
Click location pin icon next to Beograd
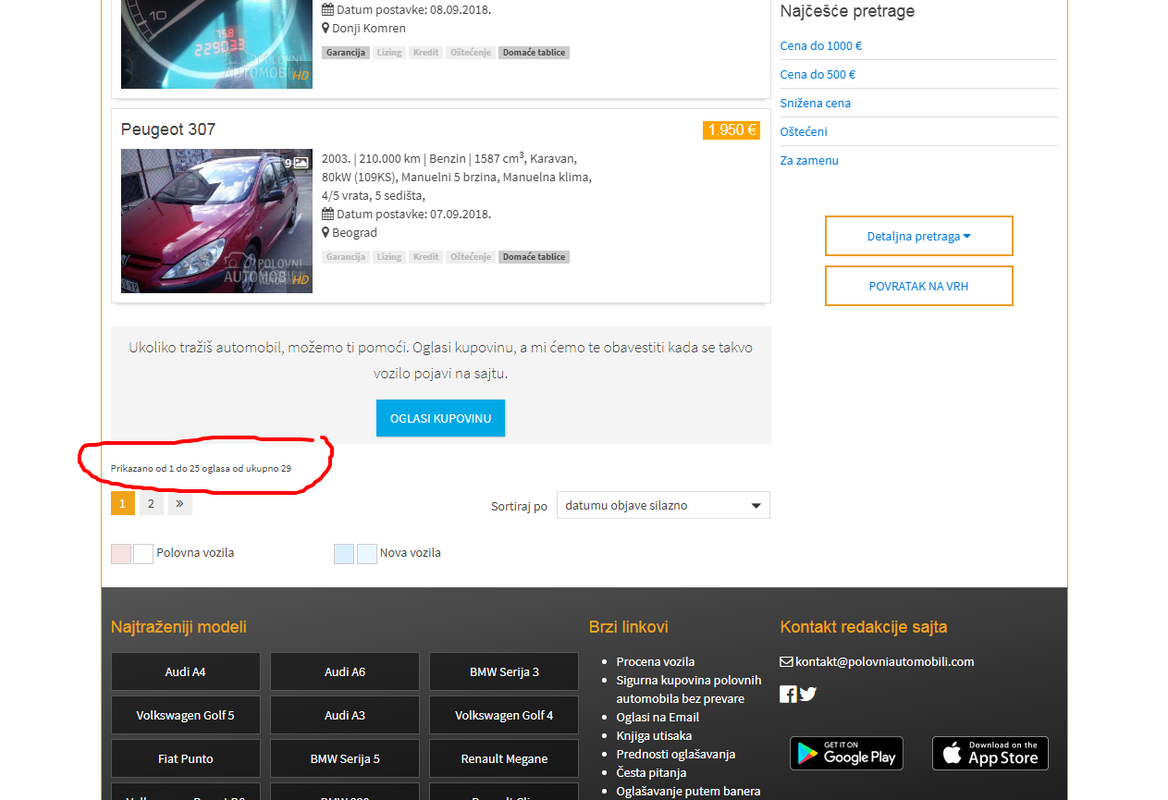click(326, 232)
